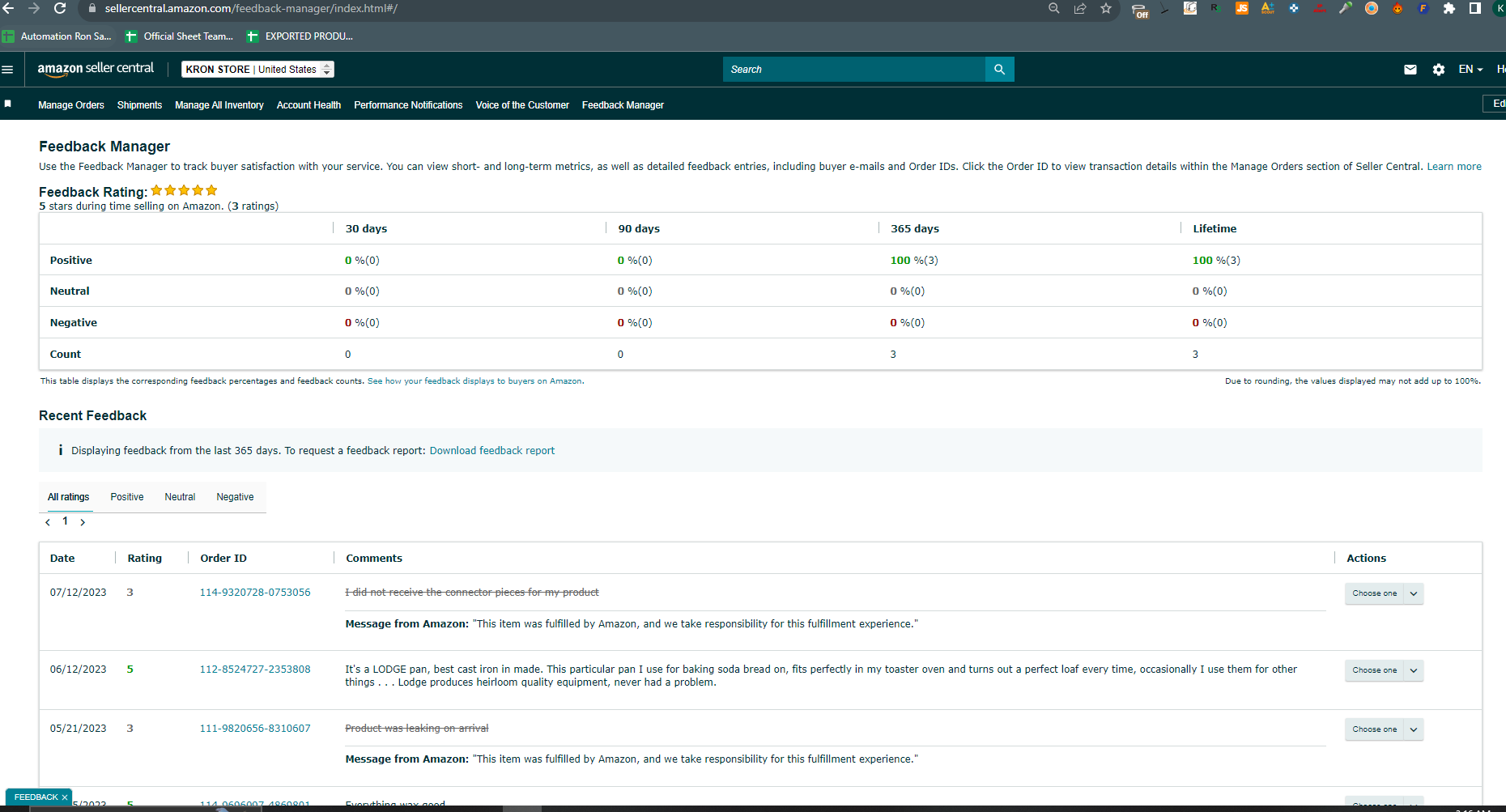Click the Download feedback report link
This screenshot has height=812, width=1506.
[x=492, y=451]
